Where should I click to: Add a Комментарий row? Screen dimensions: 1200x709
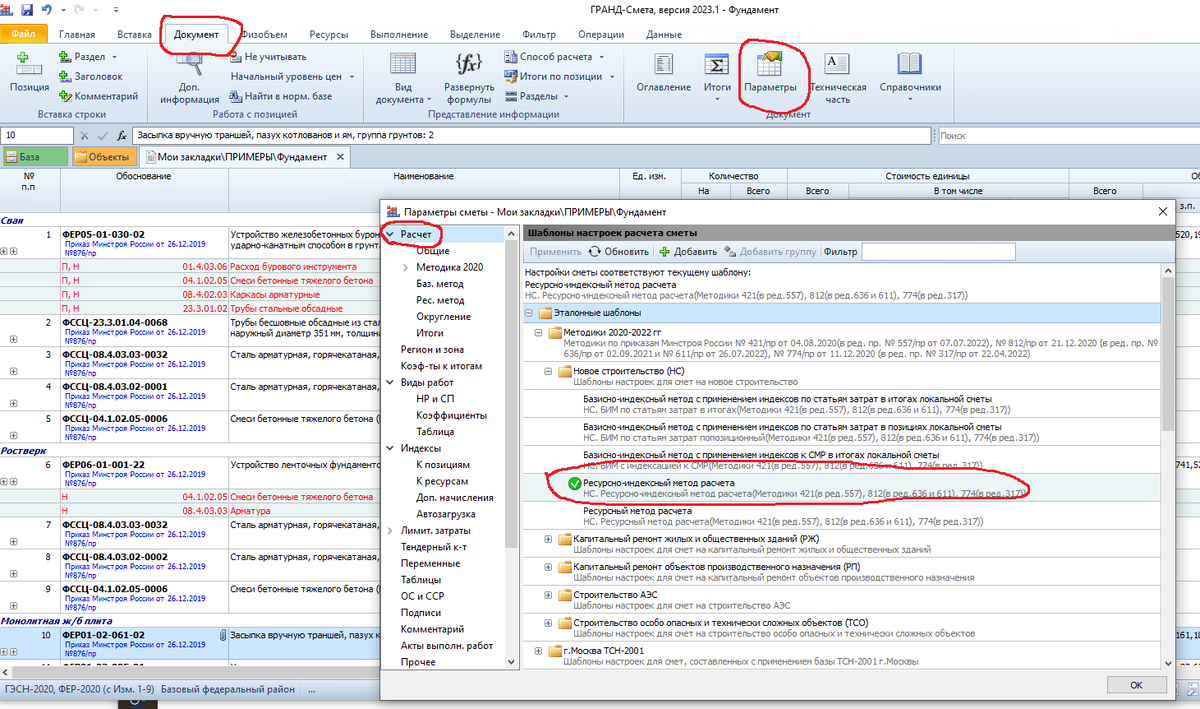click(x=98, y=96)
